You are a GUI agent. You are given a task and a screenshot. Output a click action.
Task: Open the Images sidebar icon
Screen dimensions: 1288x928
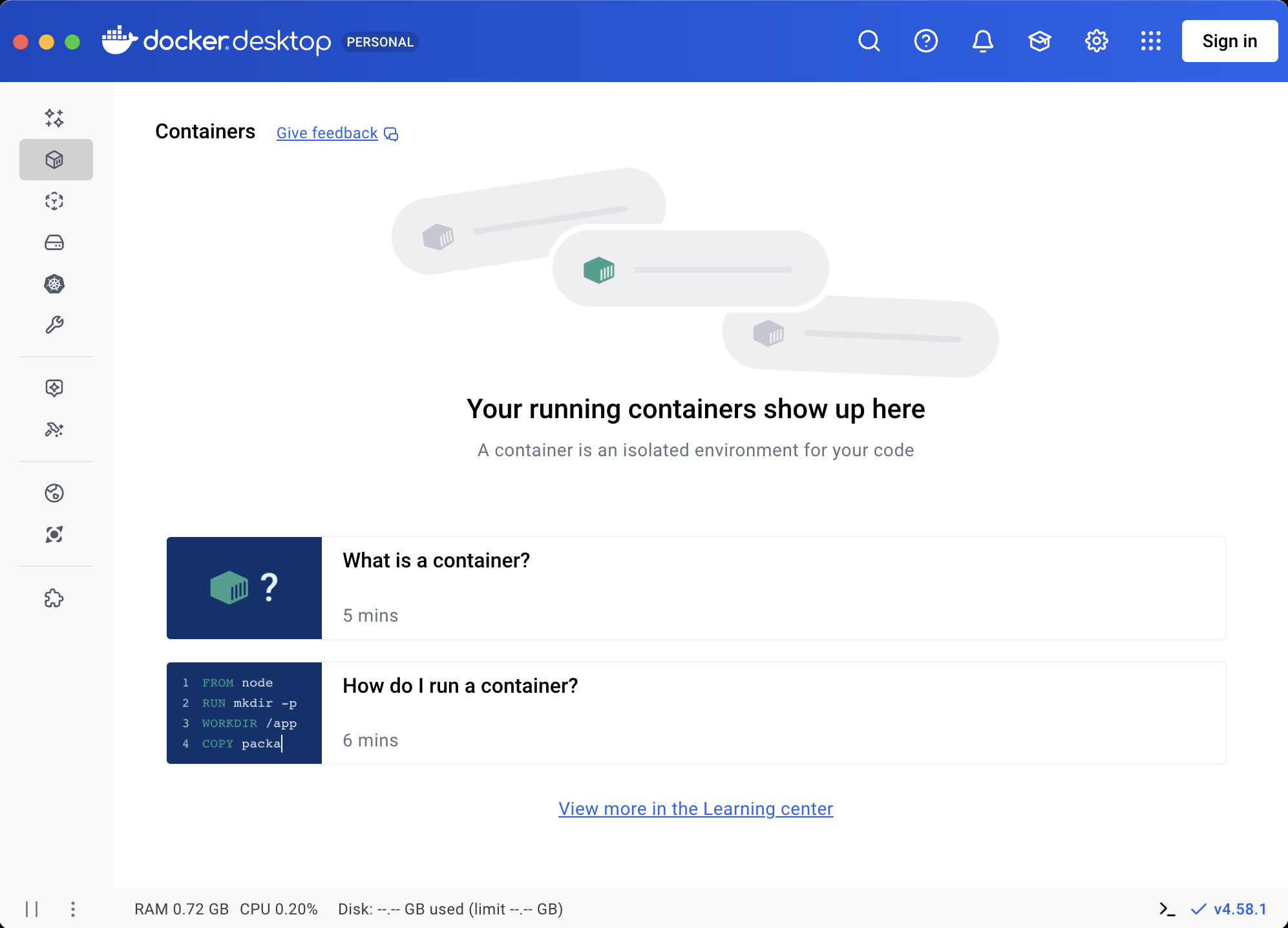pyautogui.click(x=54, y=201)
